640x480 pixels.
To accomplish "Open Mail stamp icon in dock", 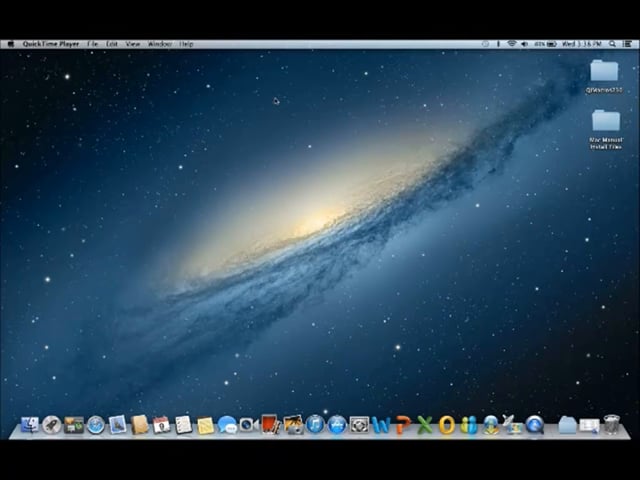I will [x=118, y=425].
